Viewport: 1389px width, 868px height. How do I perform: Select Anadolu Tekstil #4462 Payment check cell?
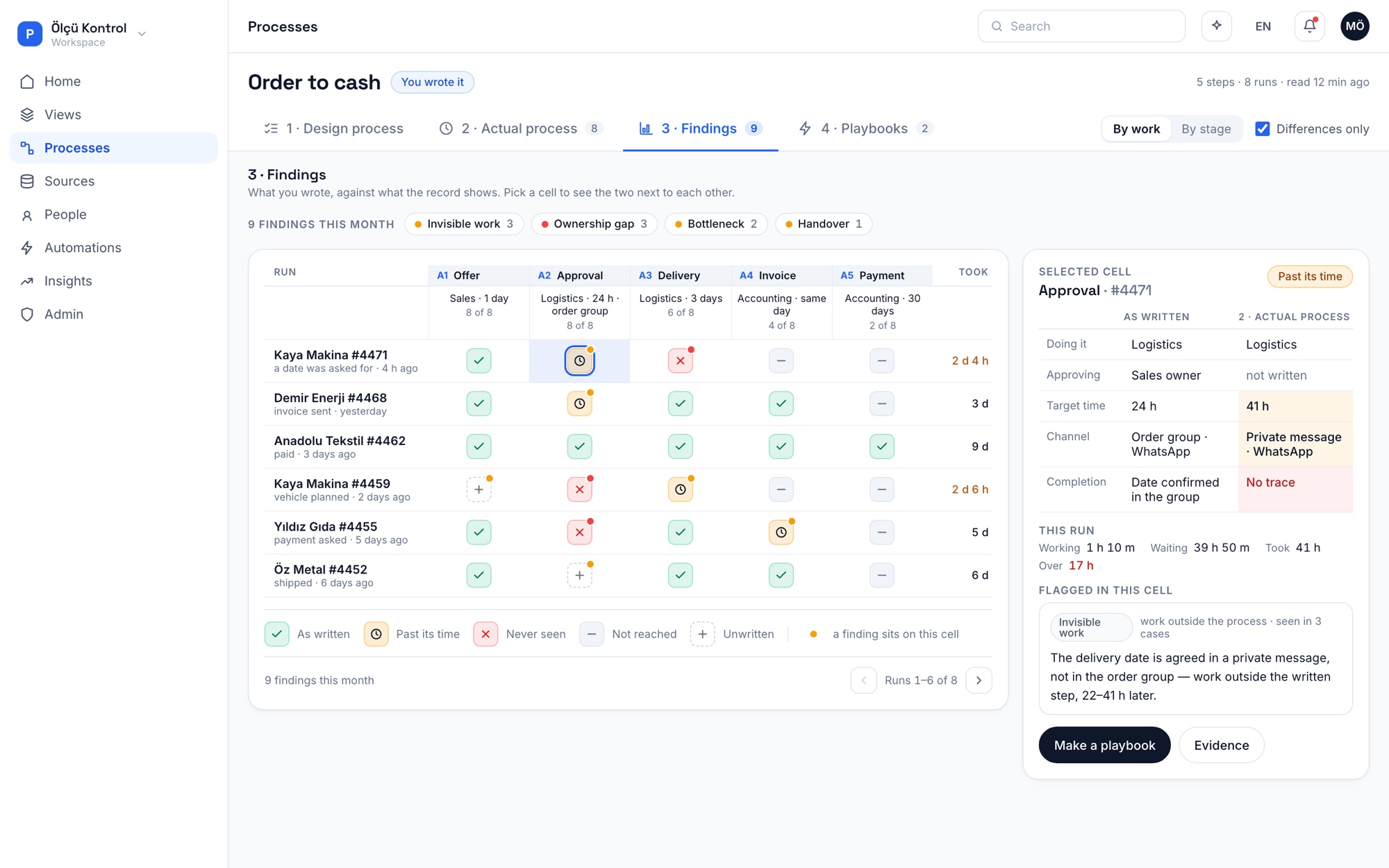pos(882,446)
